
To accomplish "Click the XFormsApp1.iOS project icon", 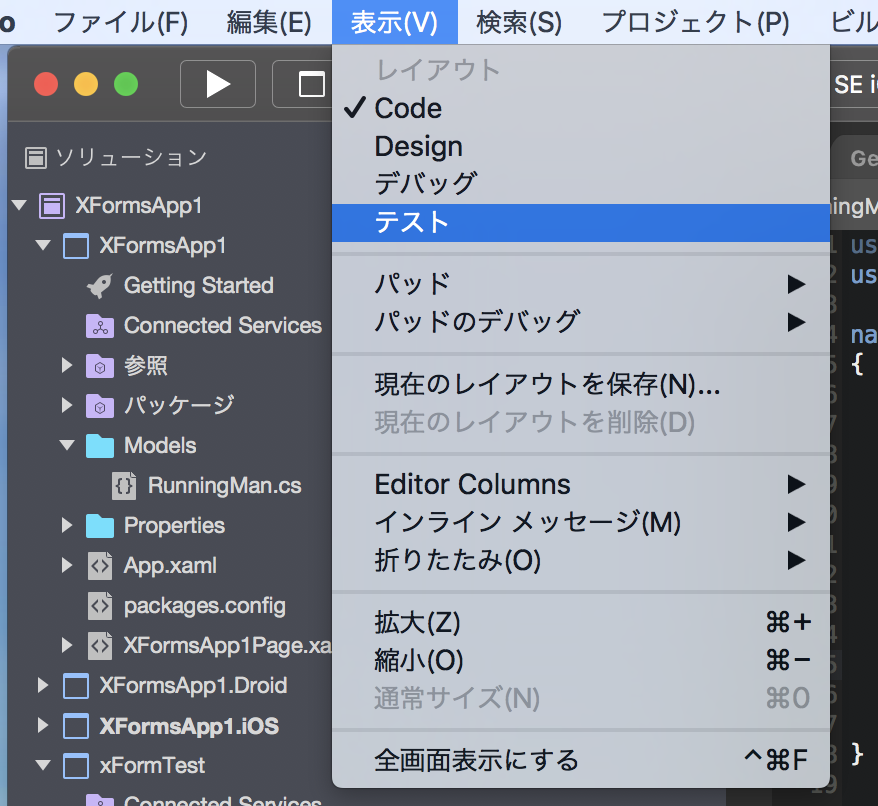I will click(x=76, y=726).
